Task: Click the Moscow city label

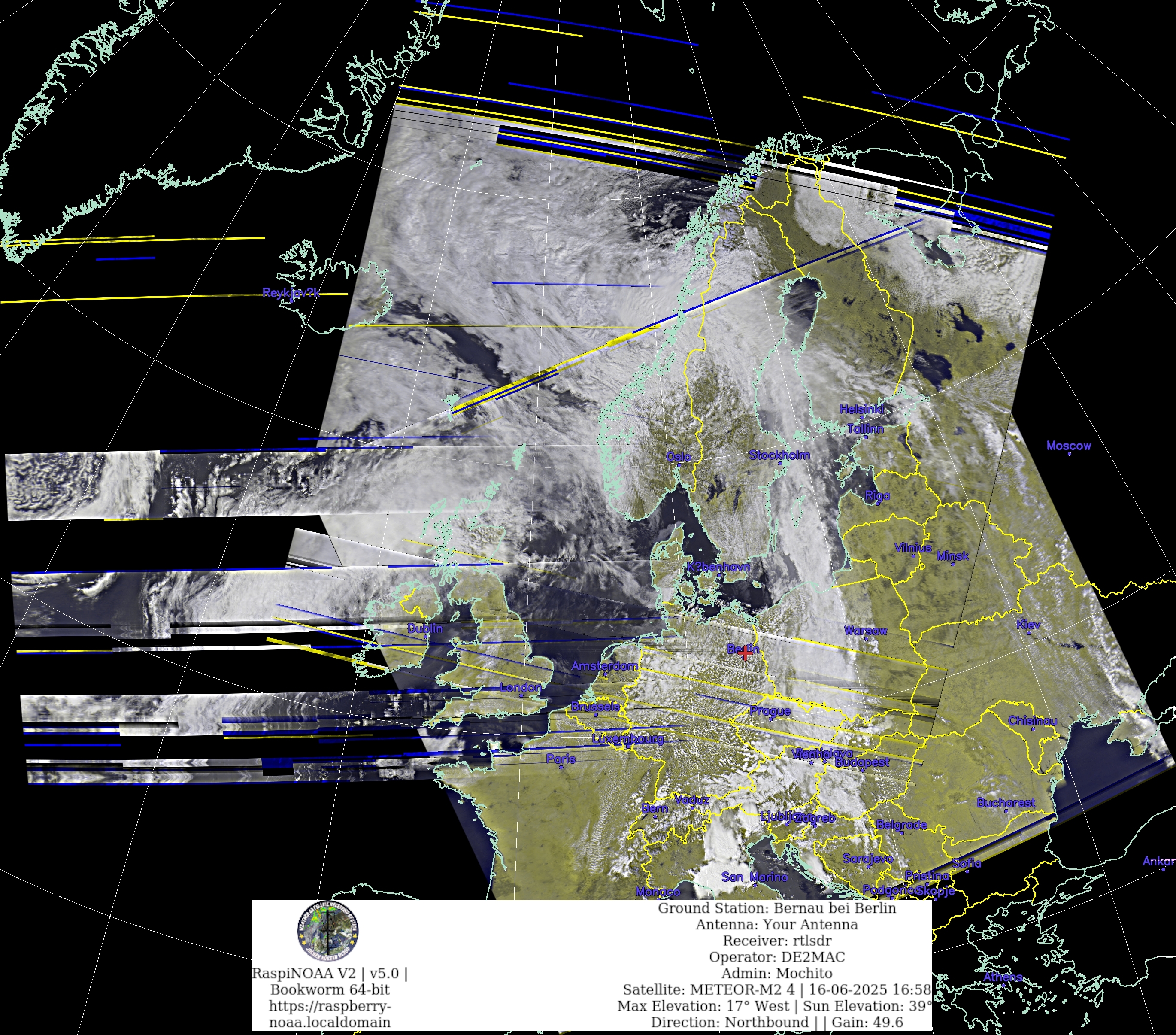Action: pyautogui.click(x=1068, y=445)
